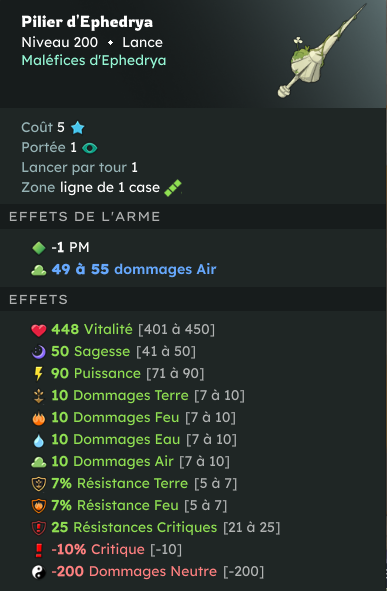Click the blue star action point icon
The height and width of the screenshot is (591, 387).
tap(78, 127)
